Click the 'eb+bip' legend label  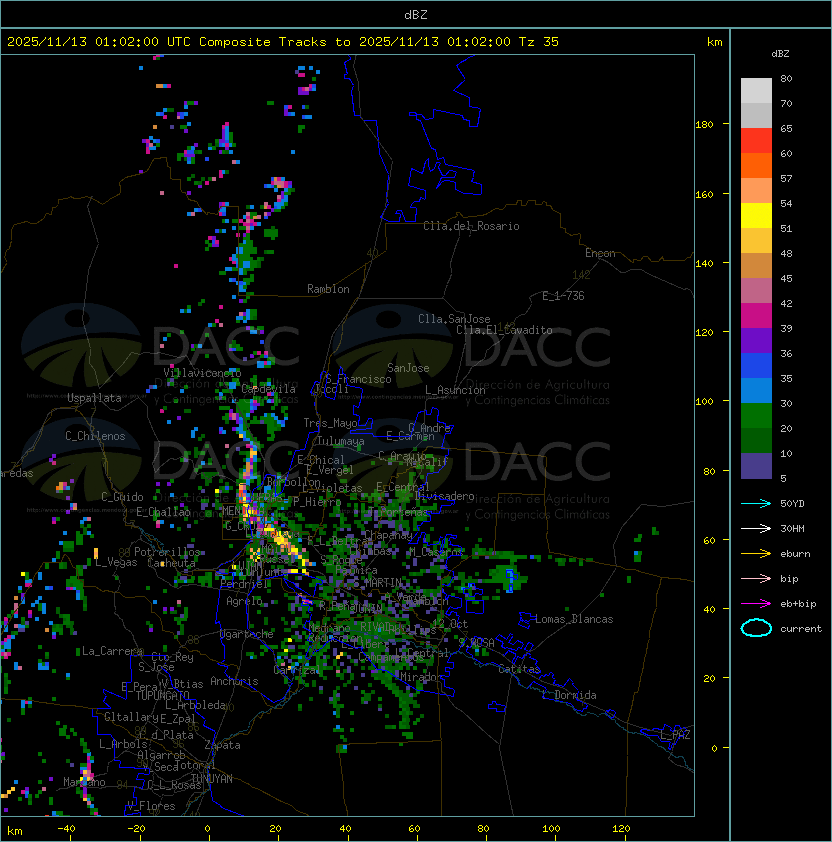point(798,604)
